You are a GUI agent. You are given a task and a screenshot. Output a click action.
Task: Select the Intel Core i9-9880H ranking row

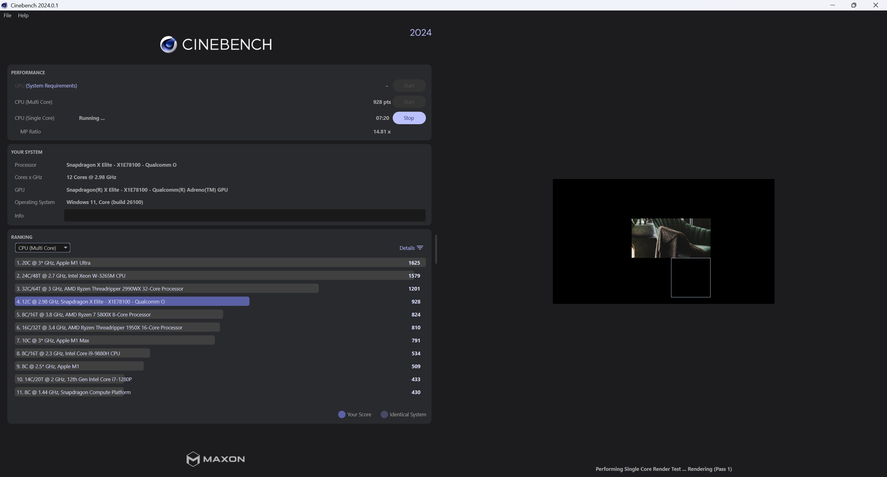click(220, 354)
